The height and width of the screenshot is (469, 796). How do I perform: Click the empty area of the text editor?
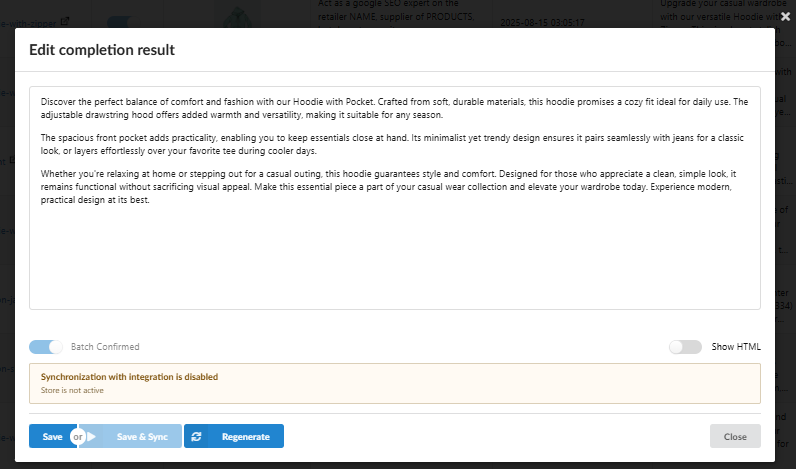[x=397, y=260]
